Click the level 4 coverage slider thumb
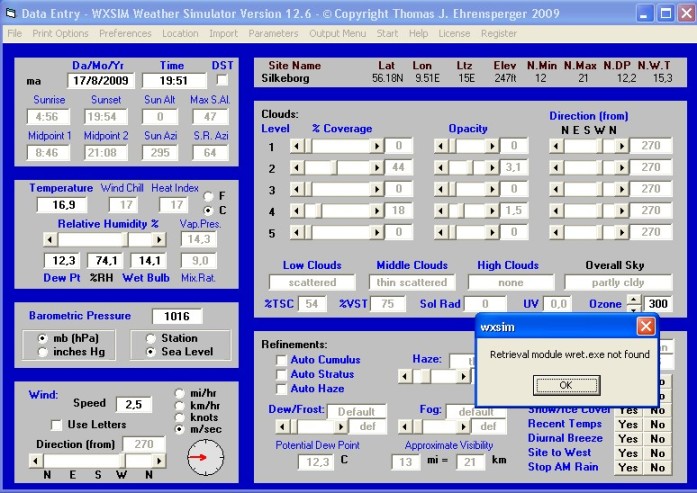Screen dimensions: 697x493 pos(318,211)
